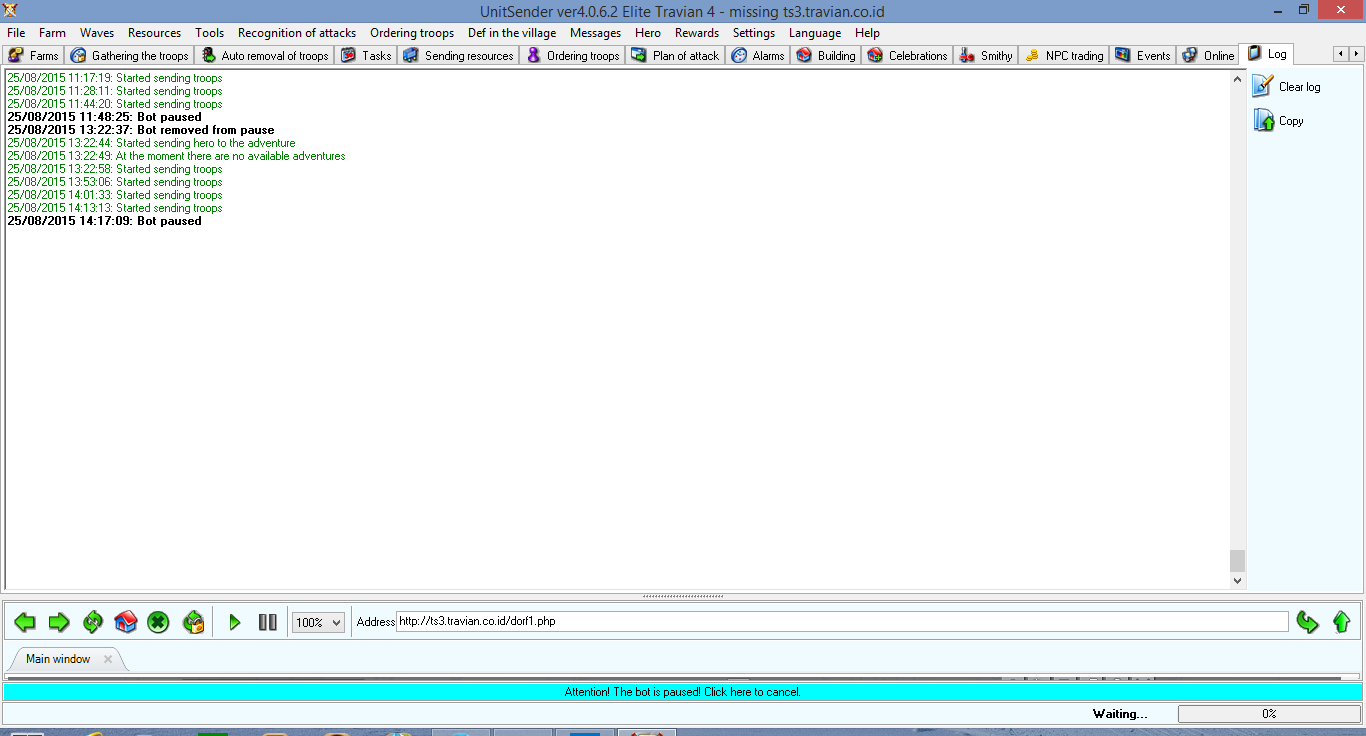The height and width of the screenshot is (736, 1366).
Task: Clear the log entries
Action: coord(1287,87)
